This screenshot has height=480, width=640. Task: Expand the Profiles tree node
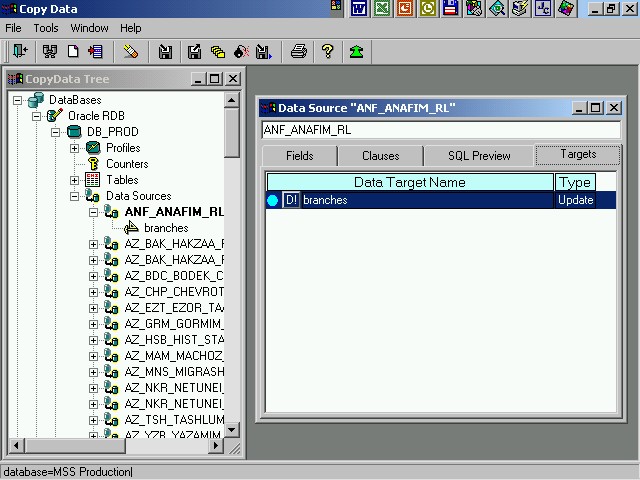(74, 148)
